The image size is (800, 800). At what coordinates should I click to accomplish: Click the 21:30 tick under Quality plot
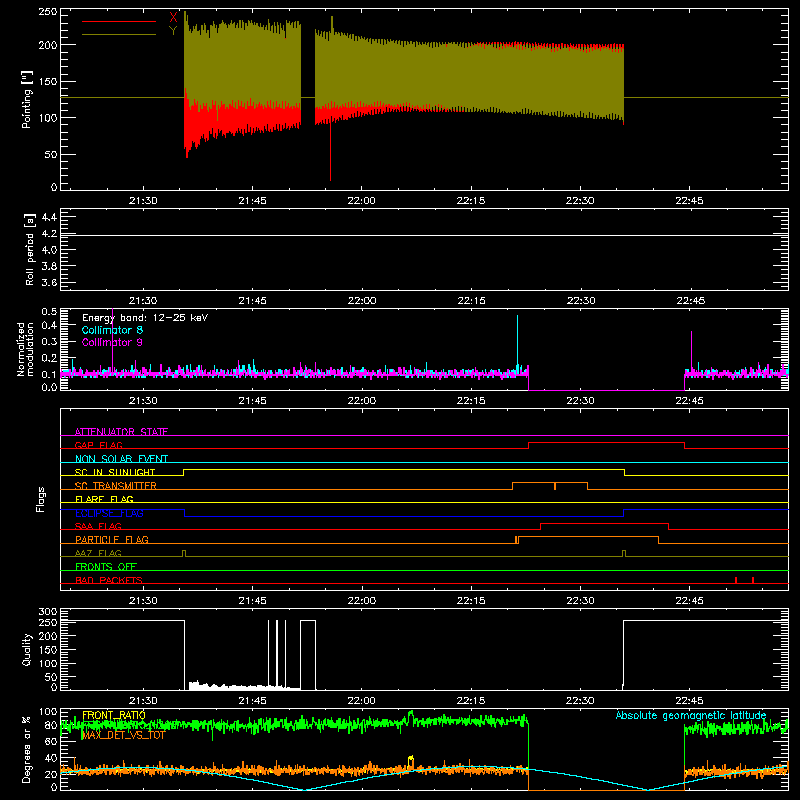[x=143, y=701]
